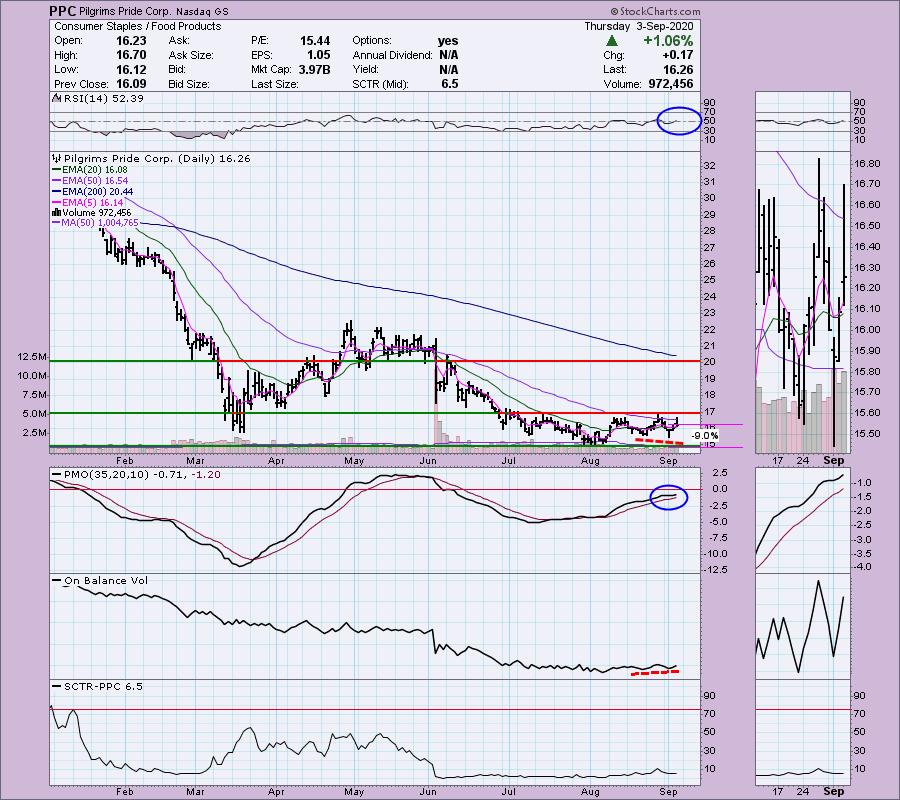Click the EMA(20) 16.08 legend entry

pyautogui.click(x=94, y=170)
